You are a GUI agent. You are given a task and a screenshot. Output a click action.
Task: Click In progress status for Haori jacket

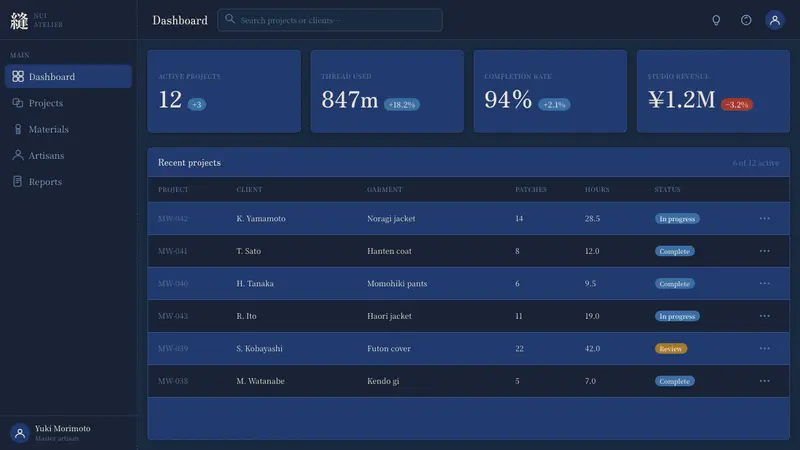click(x=677, y=316)
